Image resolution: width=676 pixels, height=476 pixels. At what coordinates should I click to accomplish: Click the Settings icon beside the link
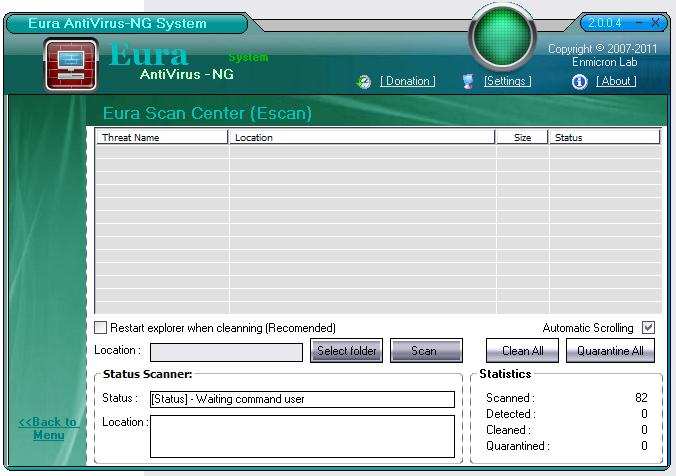(x=468, y=81)
